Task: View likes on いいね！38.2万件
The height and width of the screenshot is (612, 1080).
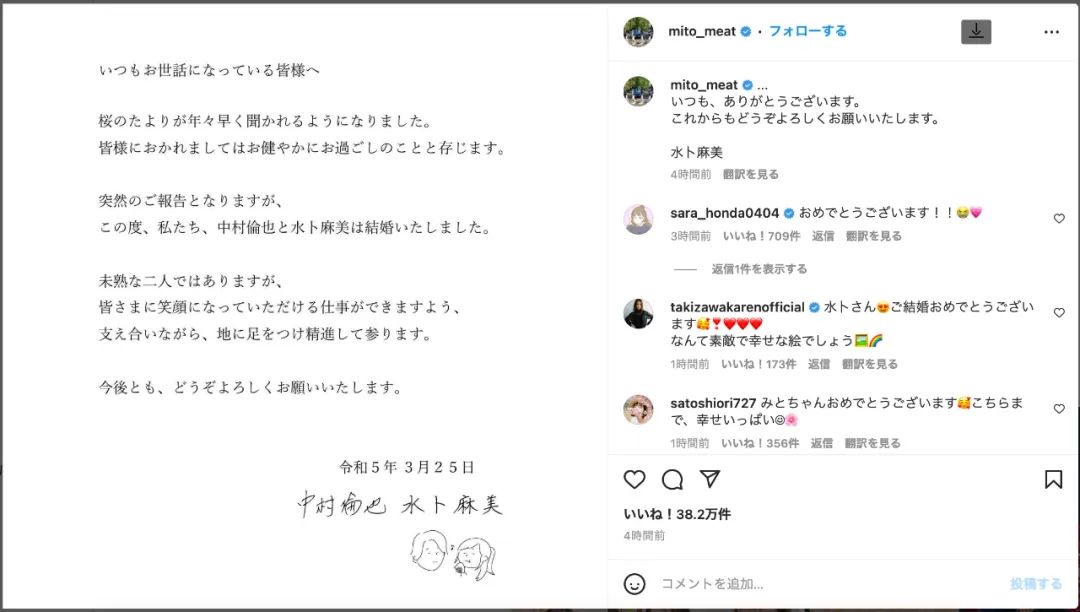Action: 676,514
